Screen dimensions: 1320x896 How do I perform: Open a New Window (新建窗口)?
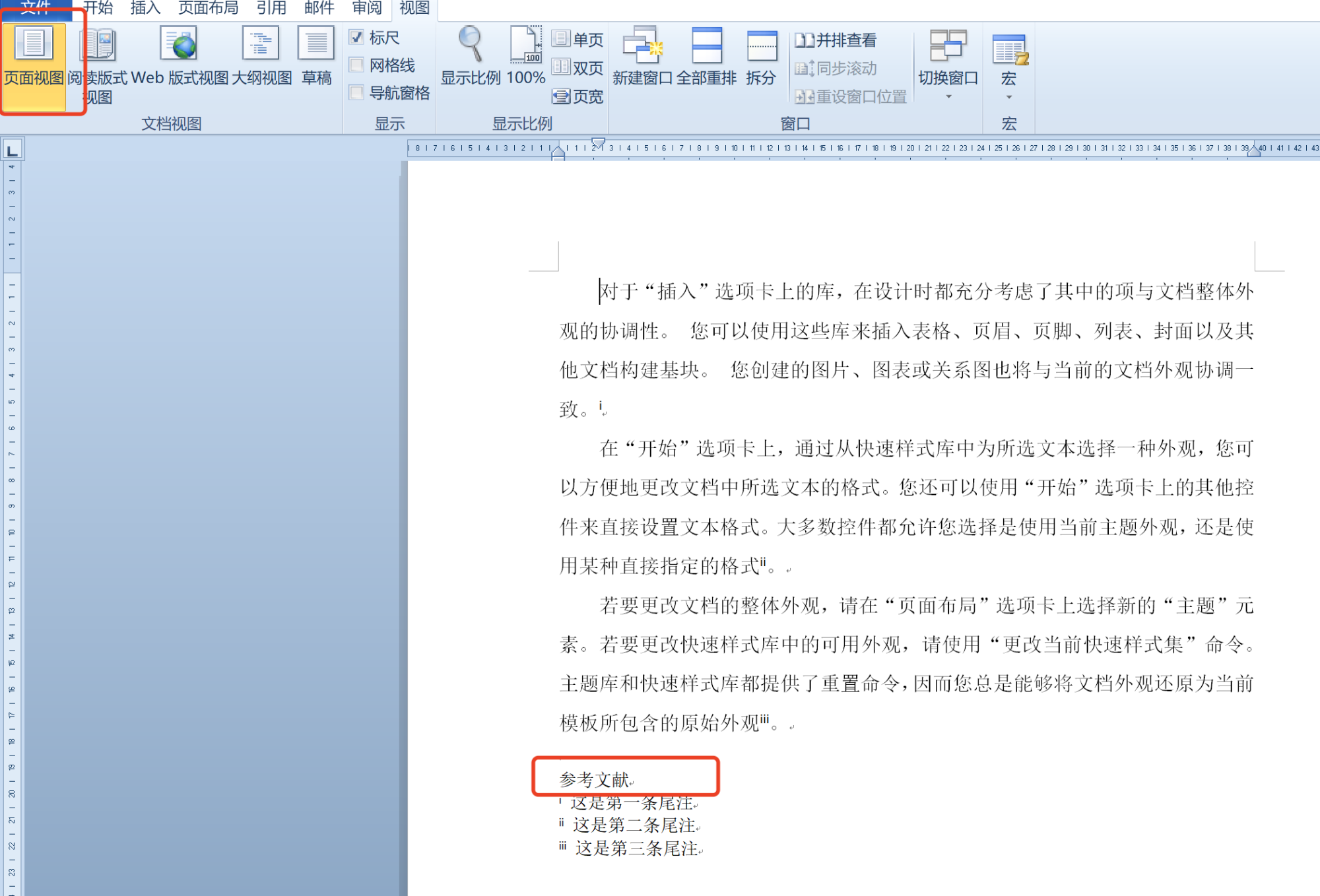click(x=642, y=58)
